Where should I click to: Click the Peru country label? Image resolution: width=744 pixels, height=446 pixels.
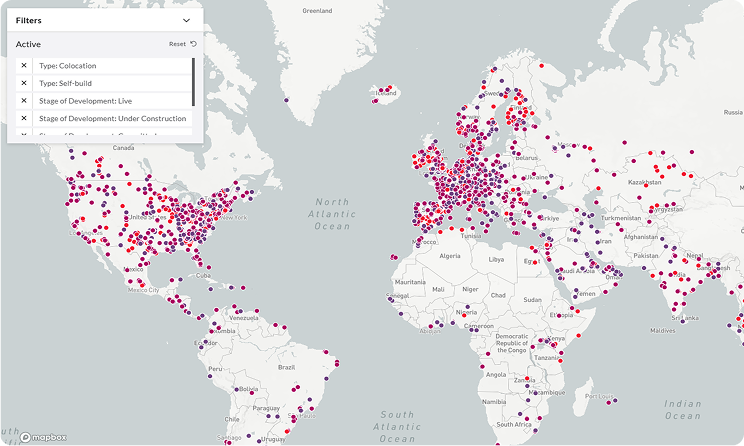pos(215,369)
